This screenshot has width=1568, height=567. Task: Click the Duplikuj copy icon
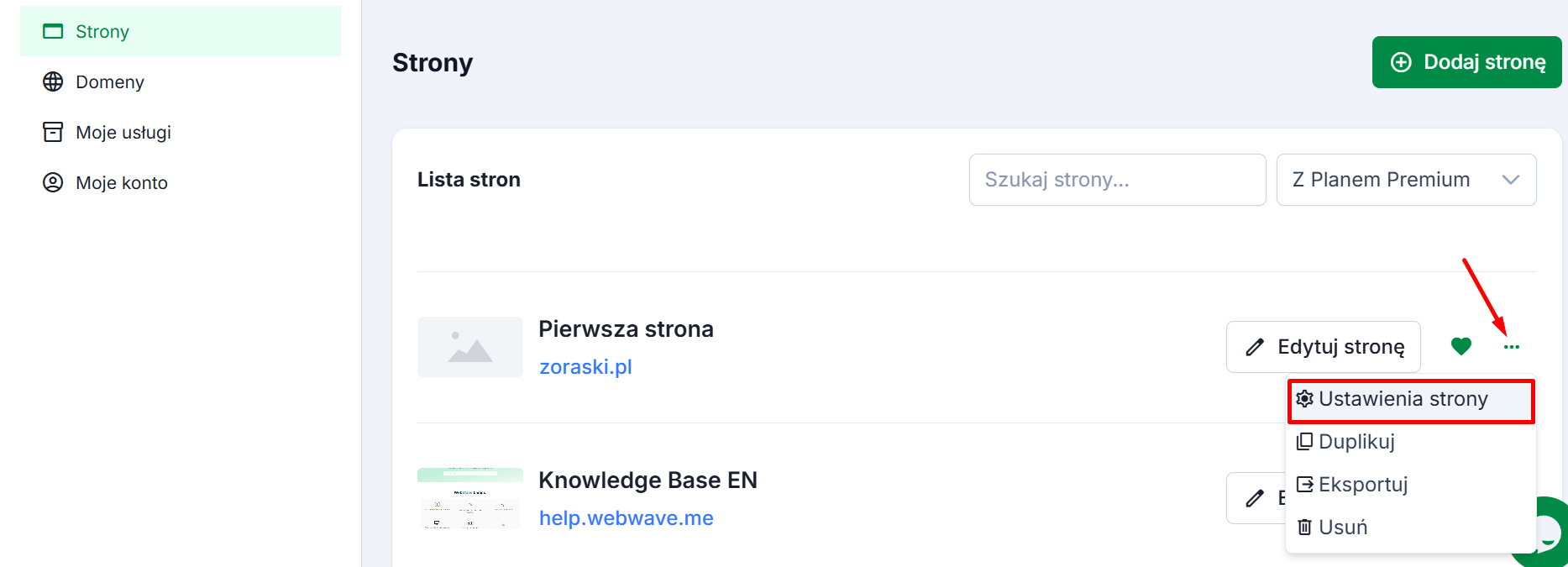click(1304, 442)
